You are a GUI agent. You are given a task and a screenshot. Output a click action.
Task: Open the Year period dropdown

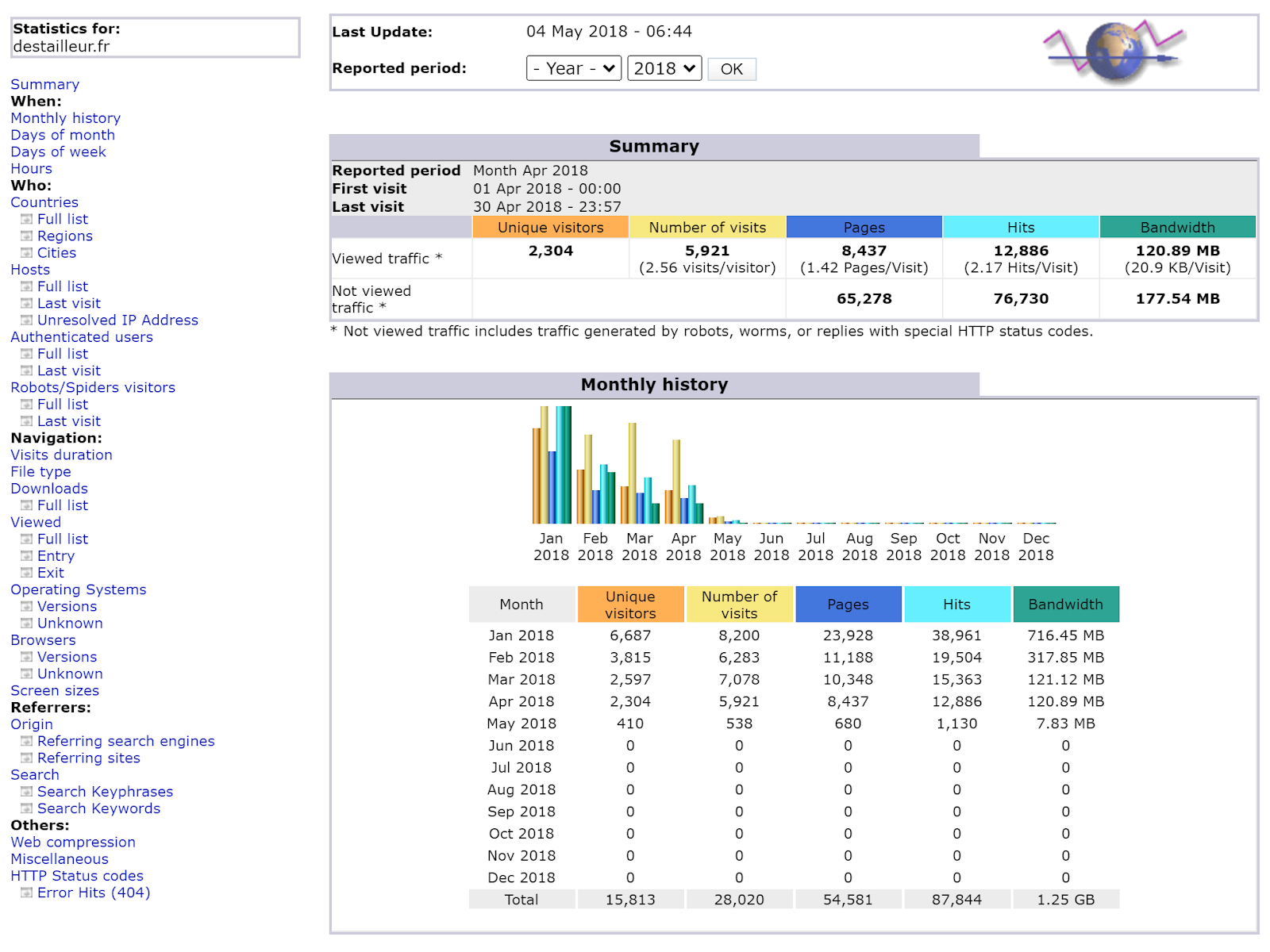(573, 69)
